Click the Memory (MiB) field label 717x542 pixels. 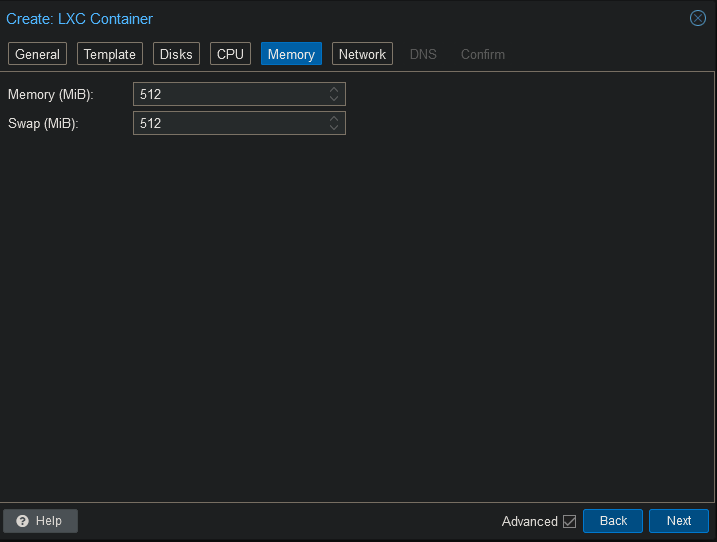point(50,95)
